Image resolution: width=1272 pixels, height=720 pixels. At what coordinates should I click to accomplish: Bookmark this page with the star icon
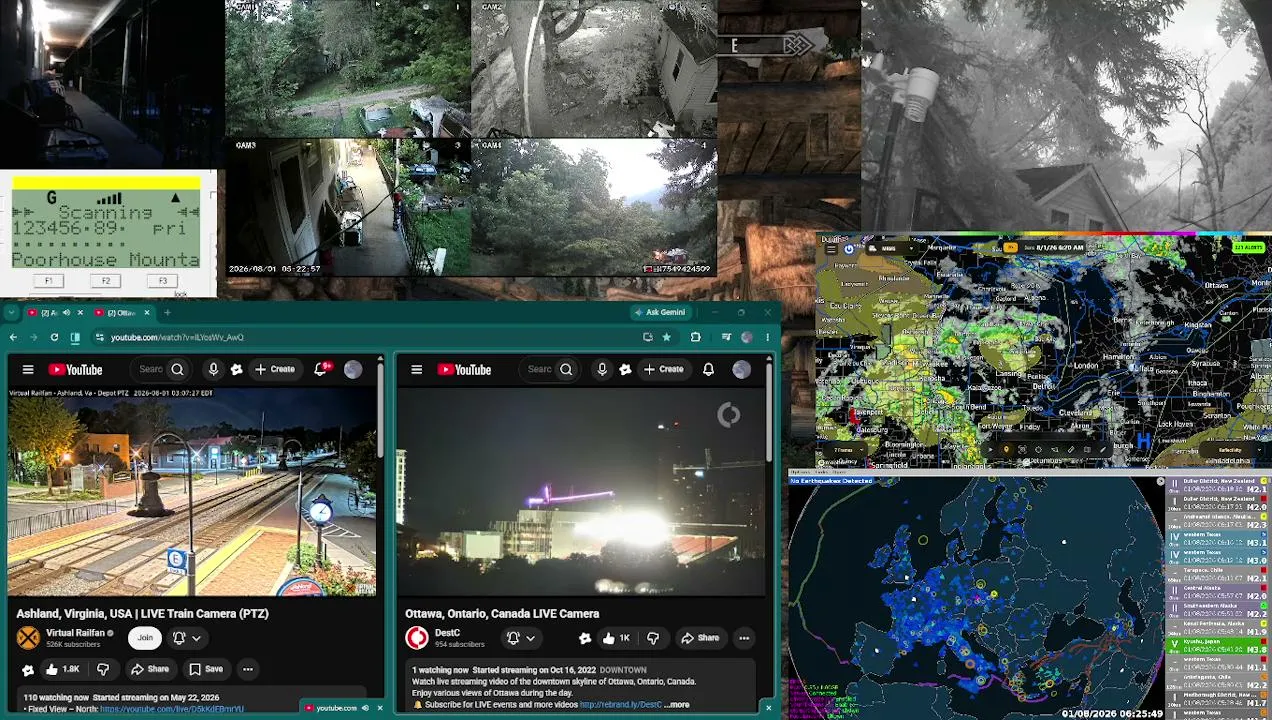click(x=667, y=337)
